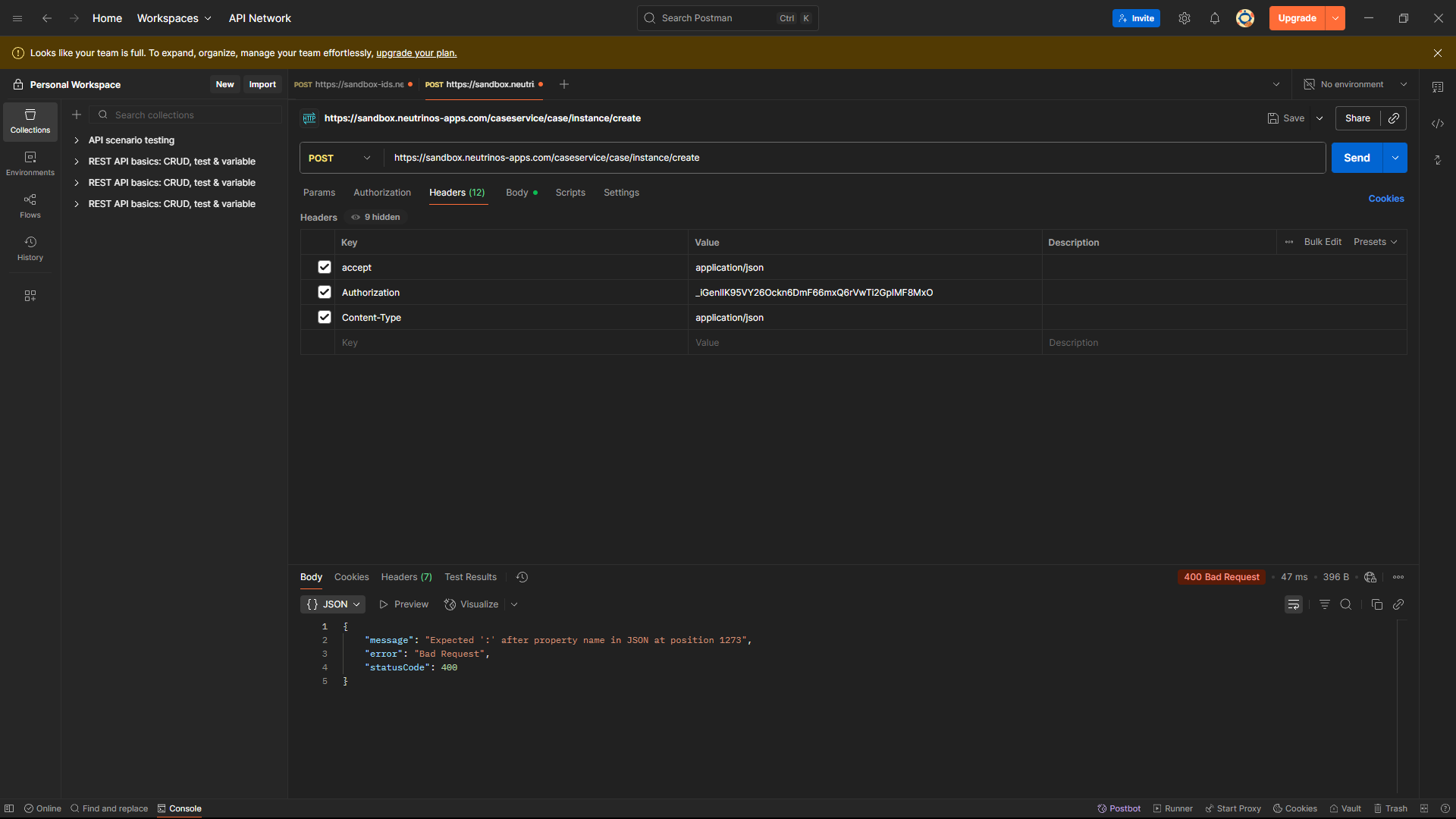Open the response history clock icon
1456x819 pixels.
[522, 577]
